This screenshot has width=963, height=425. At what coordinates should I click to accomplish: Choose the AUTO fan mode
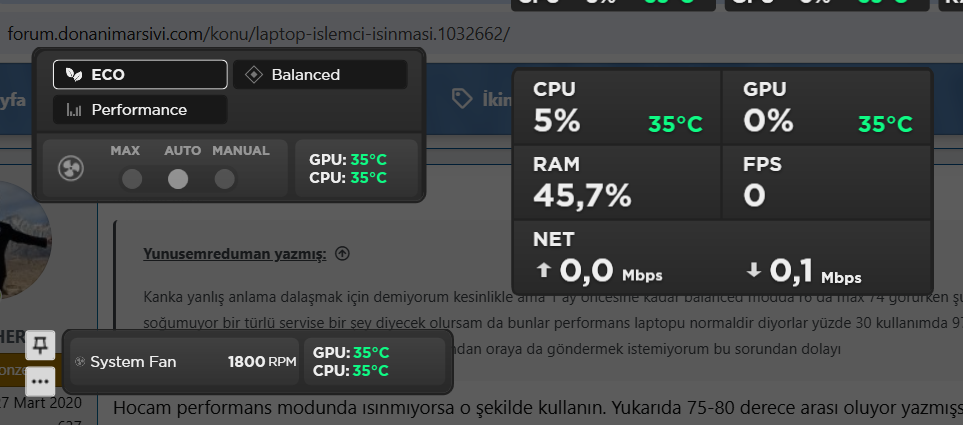coord(178,180)
